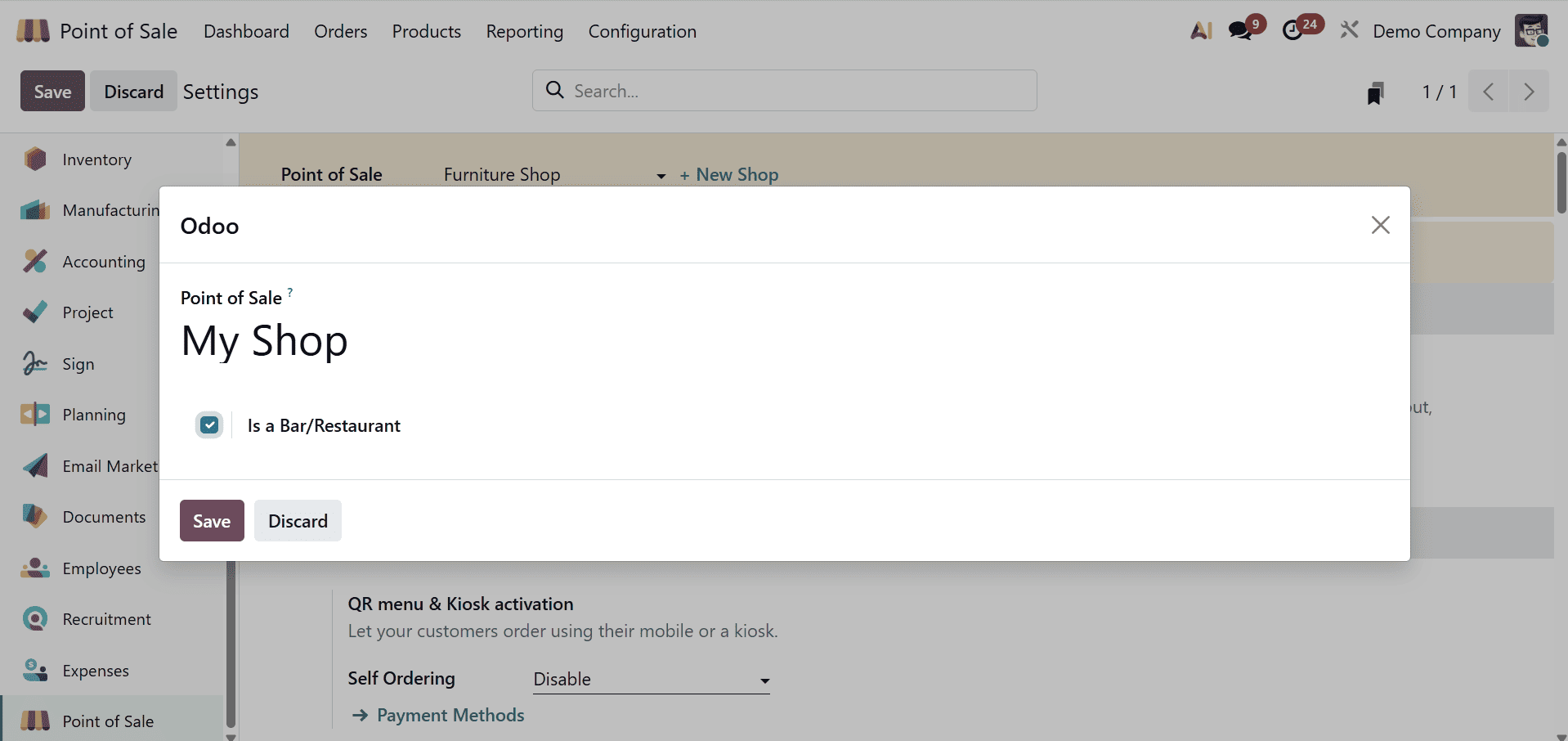Open the Documents app icon

(34, 516)
